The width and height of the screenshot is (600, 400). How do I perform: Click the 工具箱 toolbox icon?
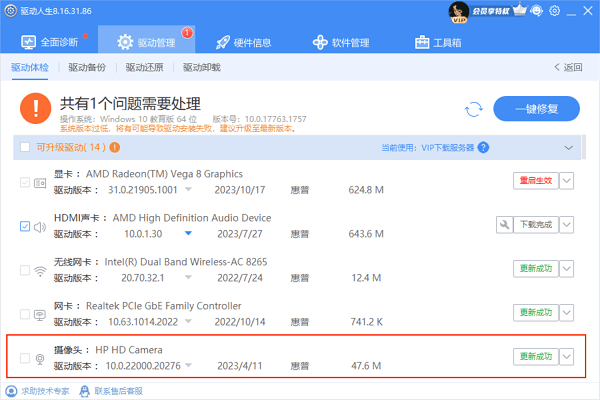422,42
